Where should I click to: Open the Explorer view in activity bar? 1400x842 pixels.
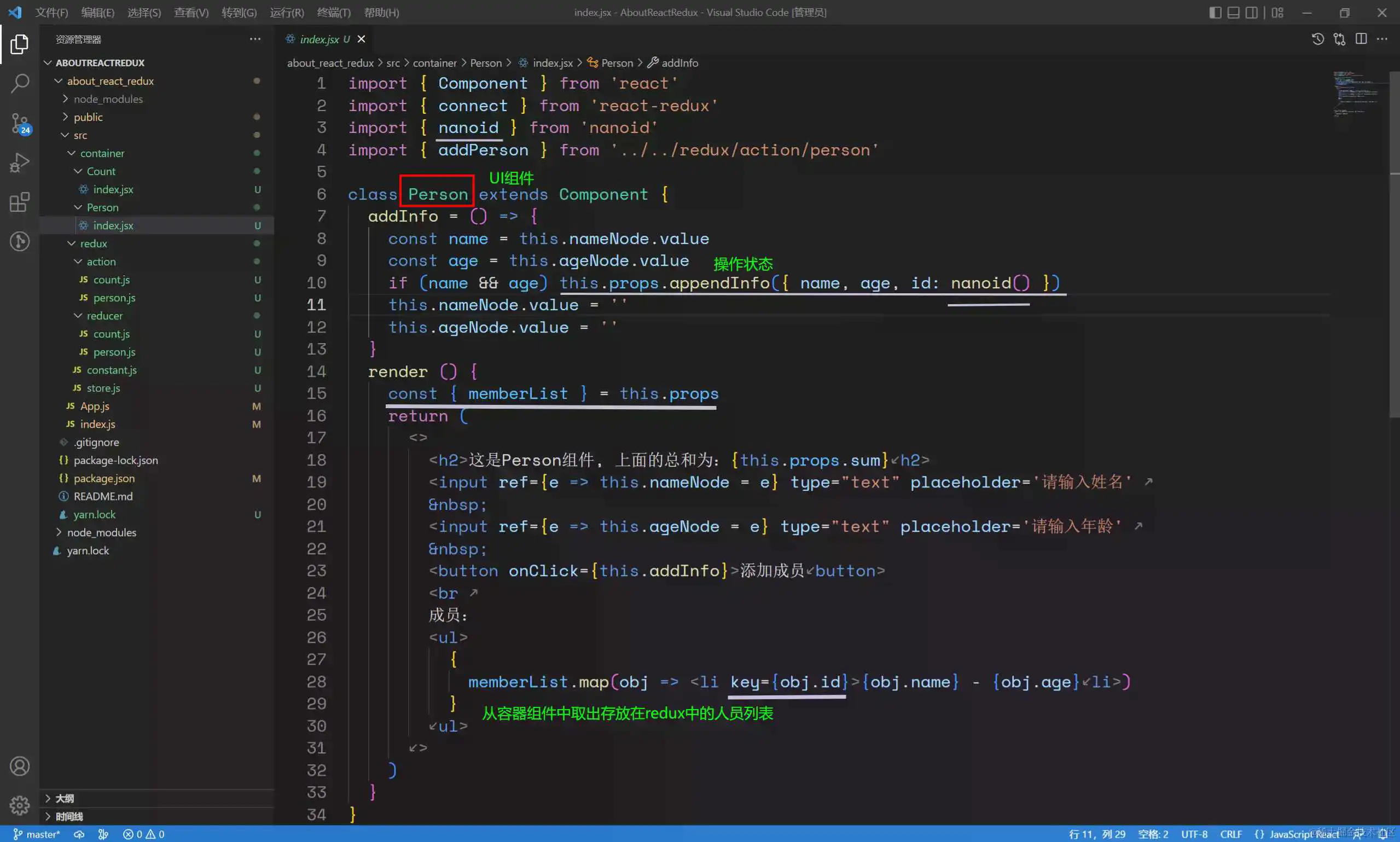(19, 44)
